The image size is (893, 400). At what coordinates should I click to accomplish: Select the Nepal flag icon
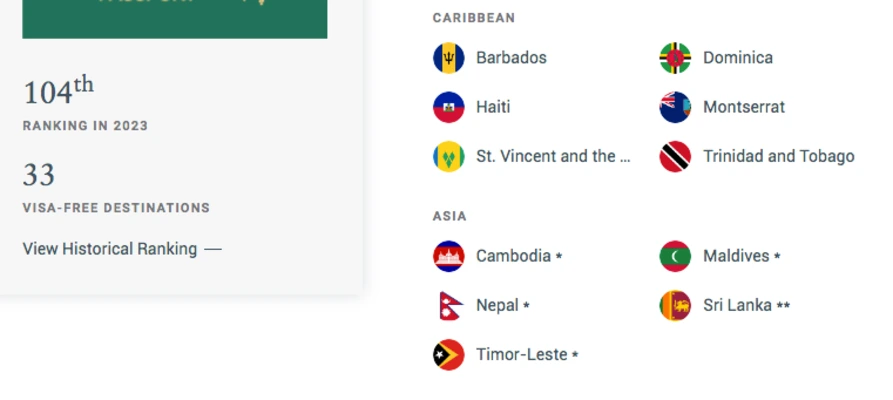pos(449,305)
